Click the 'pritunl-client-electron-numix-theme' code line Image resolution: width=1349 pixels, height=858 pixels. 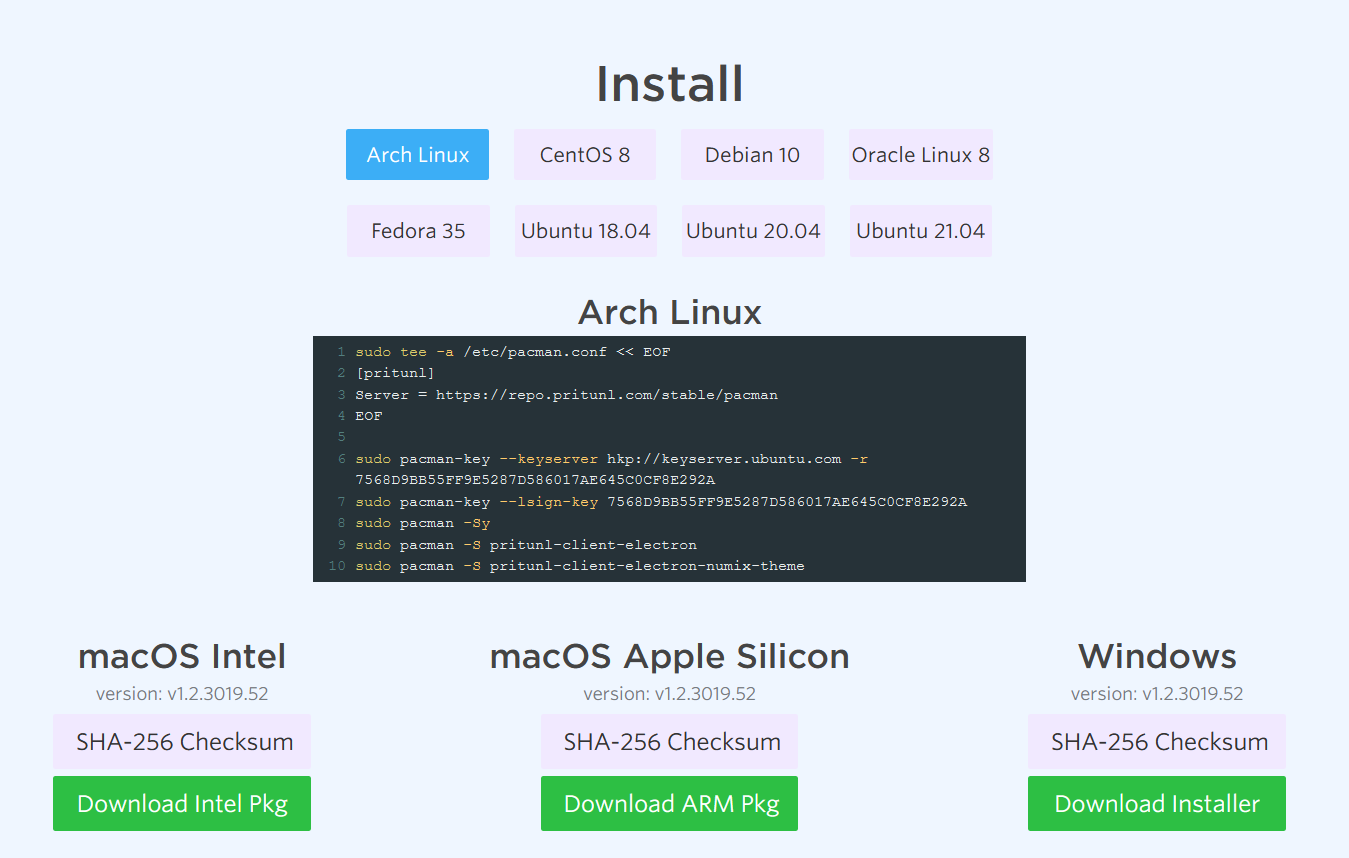click(x=580, y=566)
